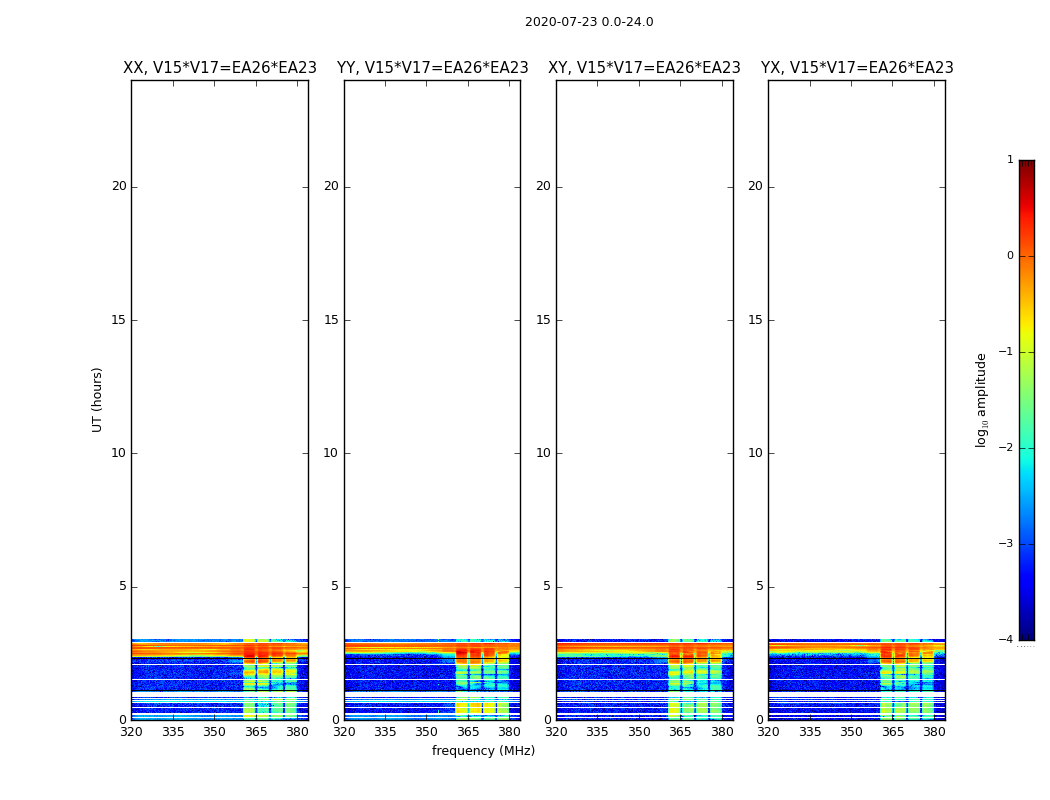Click the jet colorbar gradient strip
1050x800 pixels.
point(1027,400)
